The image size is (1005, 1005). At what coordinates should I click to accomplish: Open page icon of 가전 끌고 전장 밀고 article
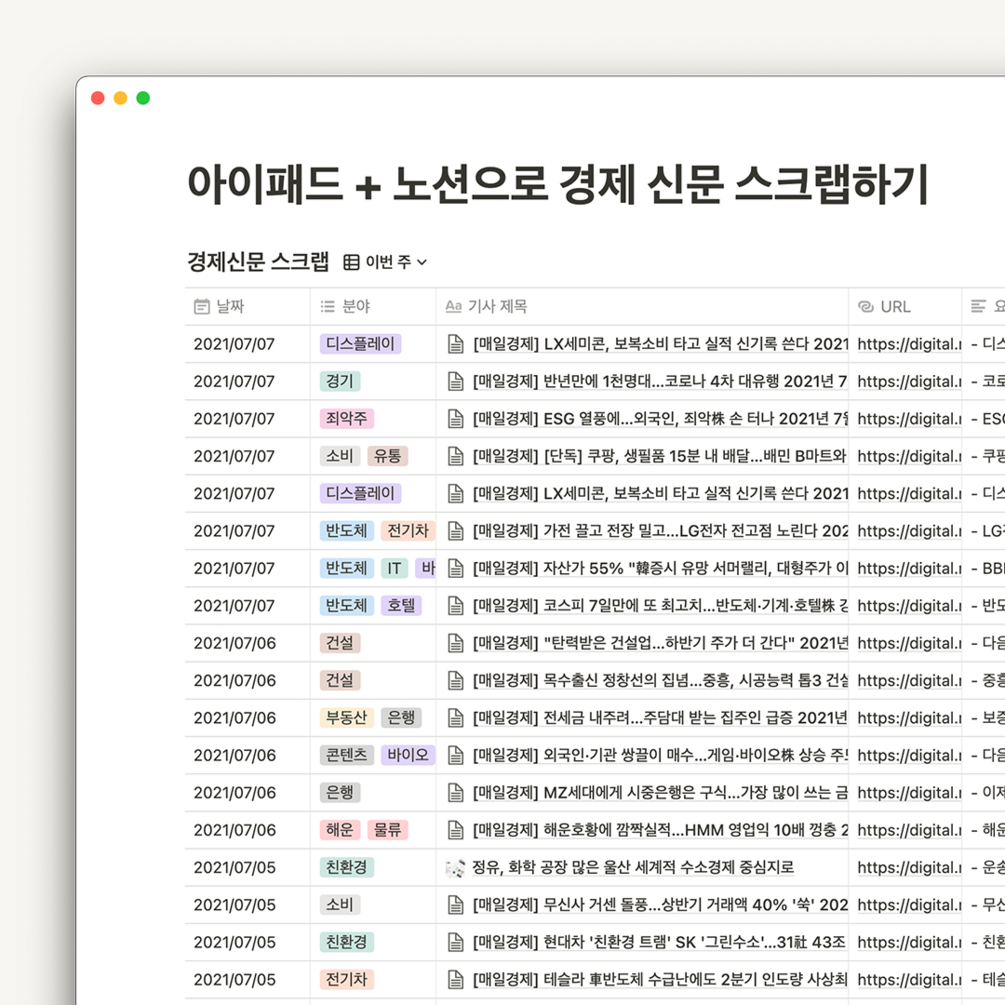coord(455,531)
